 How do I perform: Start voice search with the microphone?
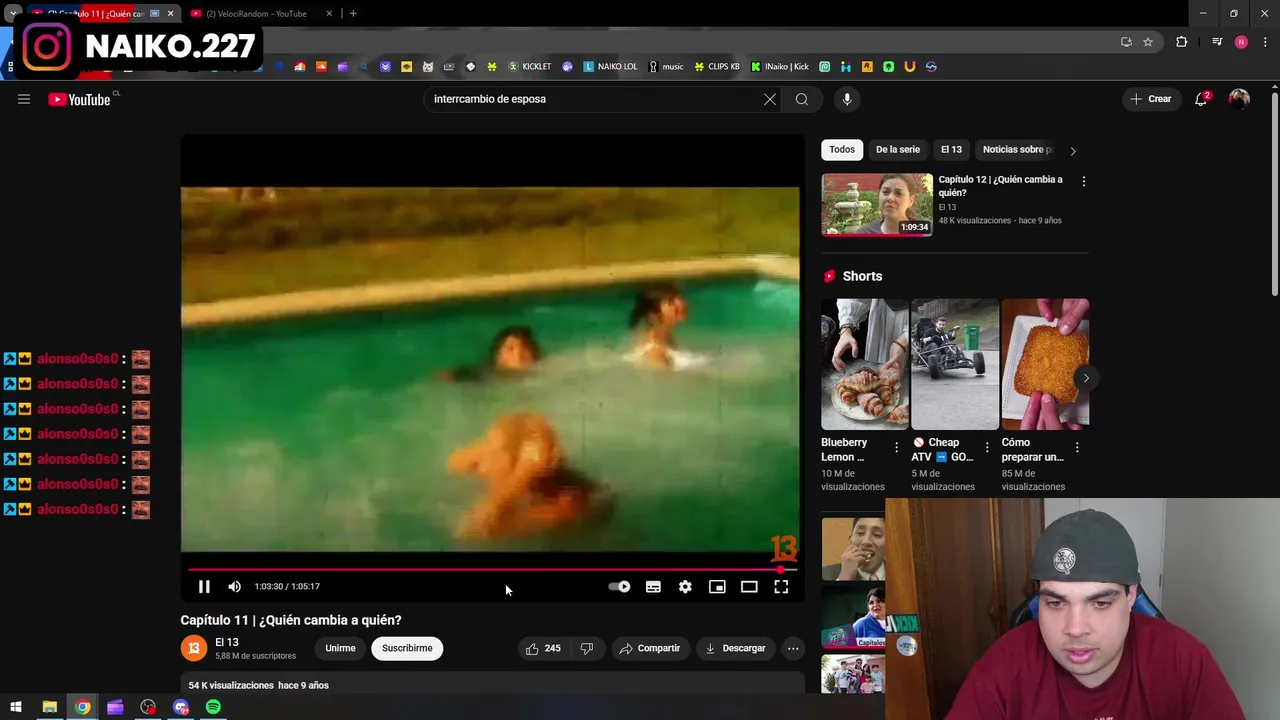[847, 99]
